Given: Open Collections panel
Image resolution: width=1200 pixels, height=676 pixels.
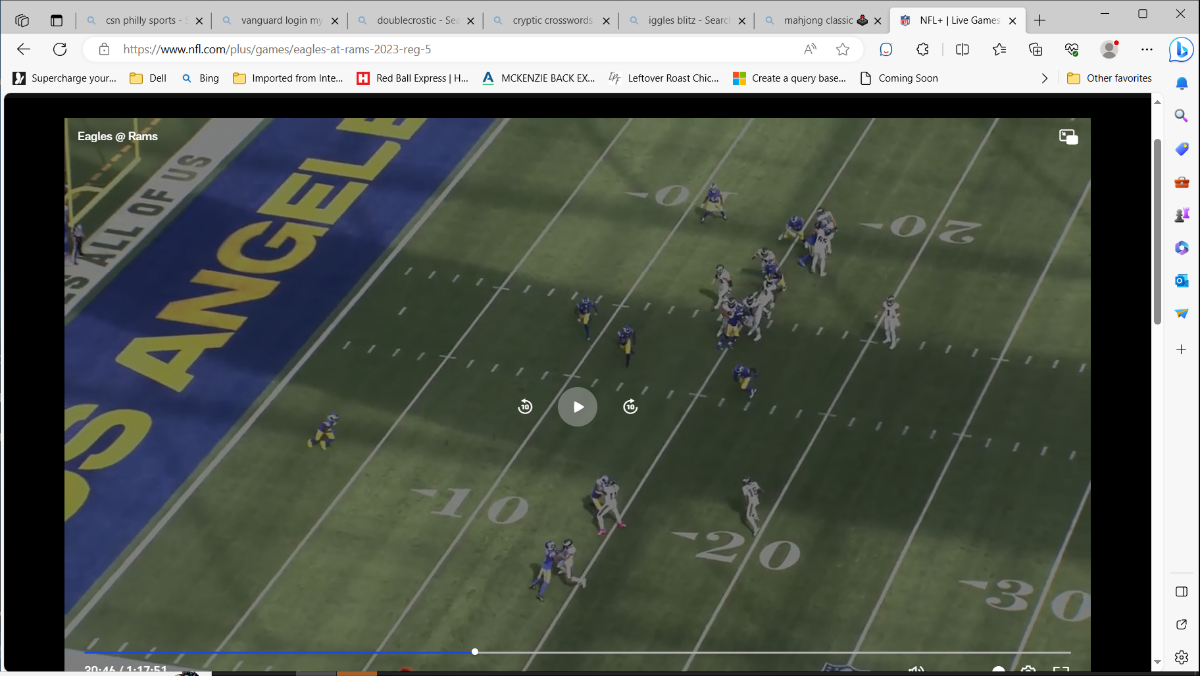Looking at the screenshot, I should 1036,49.
